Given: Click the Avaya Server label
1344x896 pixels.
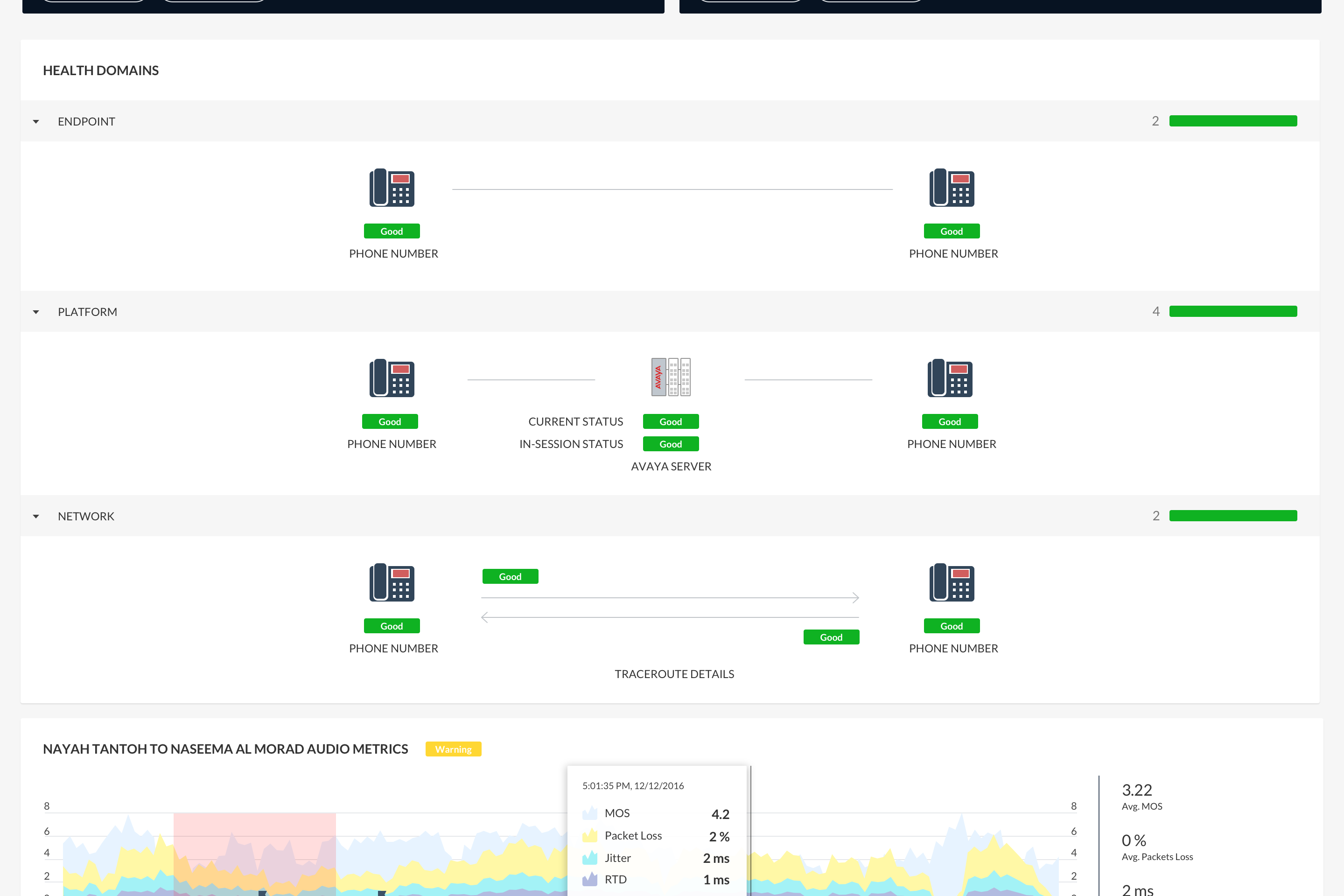Looking at the screenshot, I should click(x=671, y=466).
